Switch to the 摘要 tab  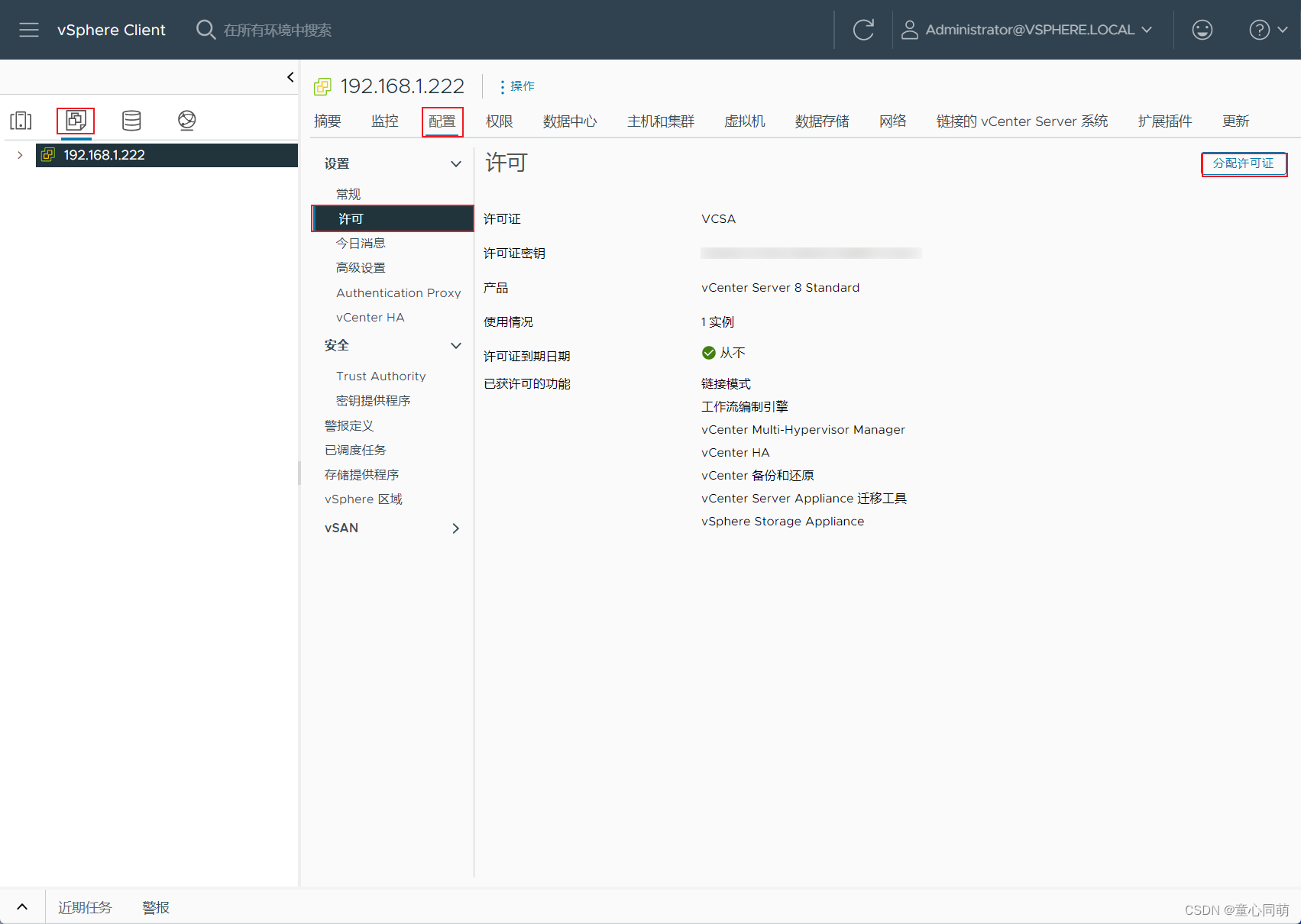(327, 121)
